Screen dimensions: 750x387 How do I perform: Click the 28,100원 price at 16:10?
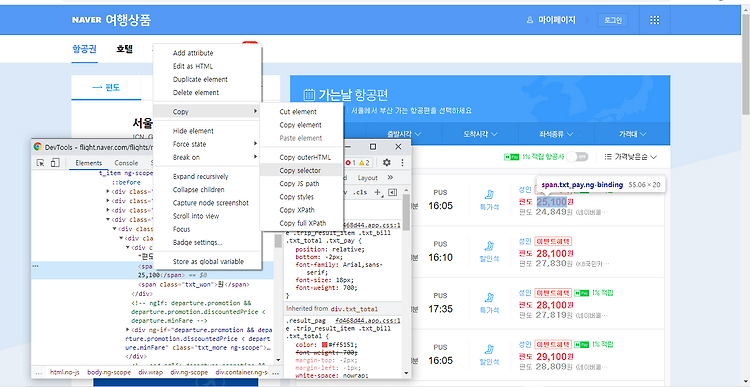[554, 254]
